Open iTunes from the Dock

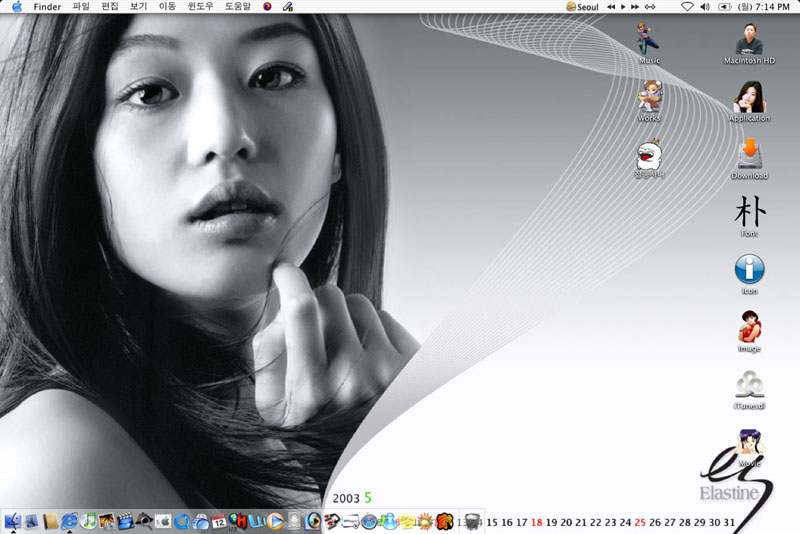88,521
